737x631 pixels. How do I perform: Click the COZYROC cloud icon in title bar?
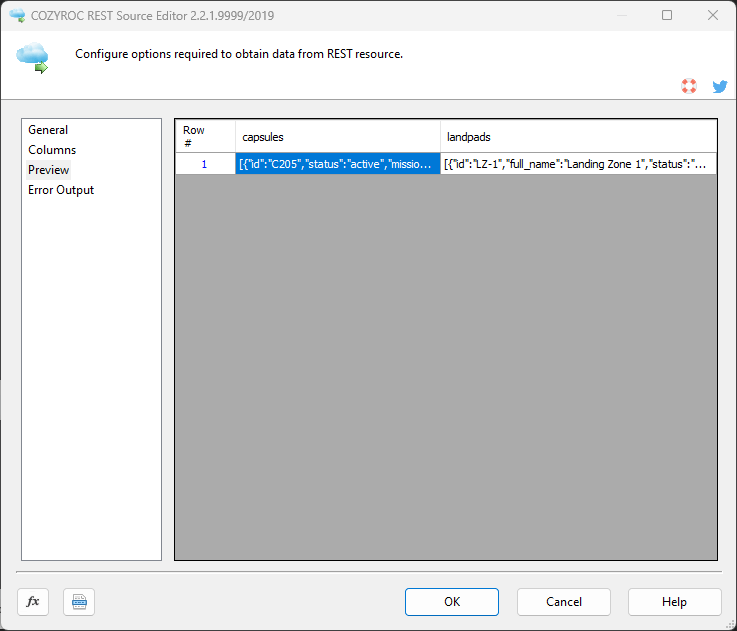[17, 15]
